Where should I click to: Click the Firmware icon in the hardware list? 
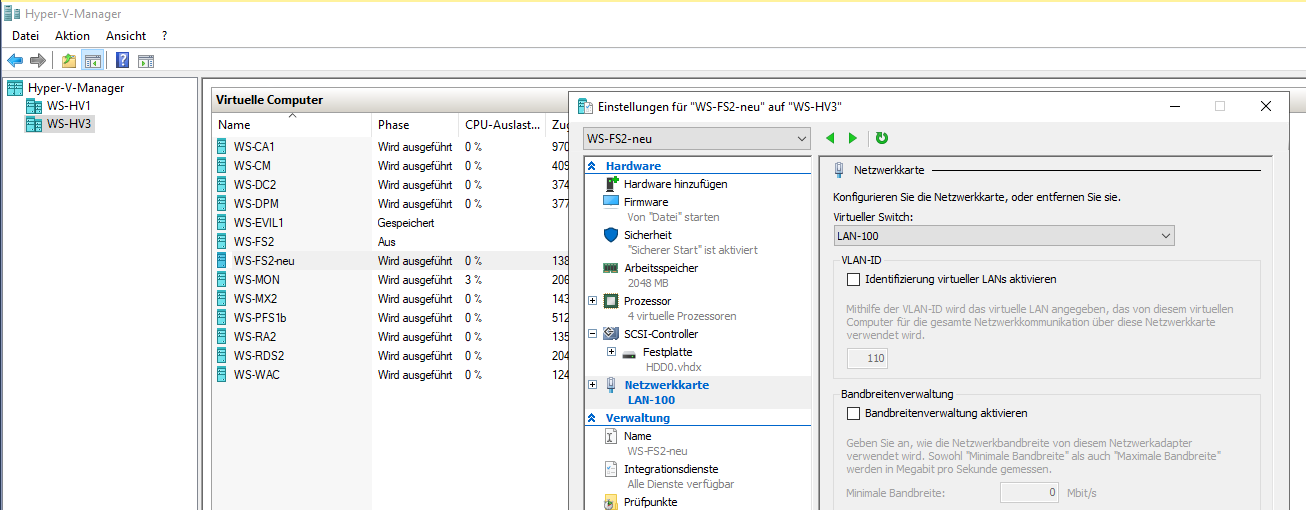click(x=612, y=201)
